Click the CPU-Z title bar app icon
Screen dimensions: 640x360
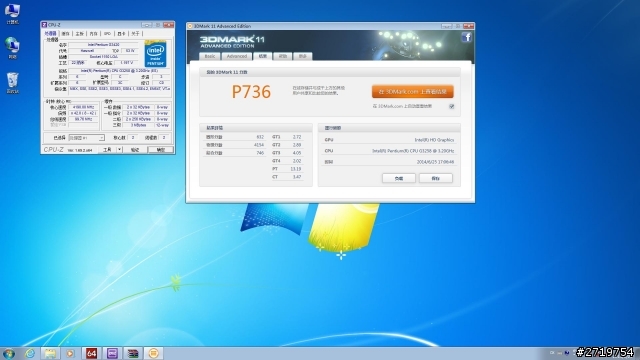(44, 25)
